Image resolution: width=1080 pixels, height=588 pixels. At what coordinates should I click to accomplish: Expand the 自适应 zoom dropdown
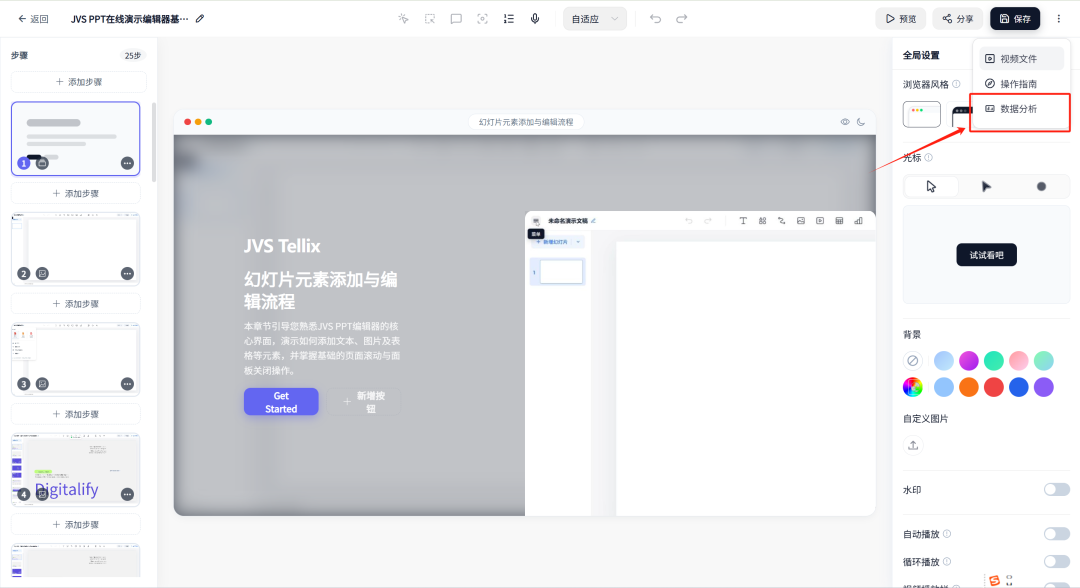click(x=595, y=19)
